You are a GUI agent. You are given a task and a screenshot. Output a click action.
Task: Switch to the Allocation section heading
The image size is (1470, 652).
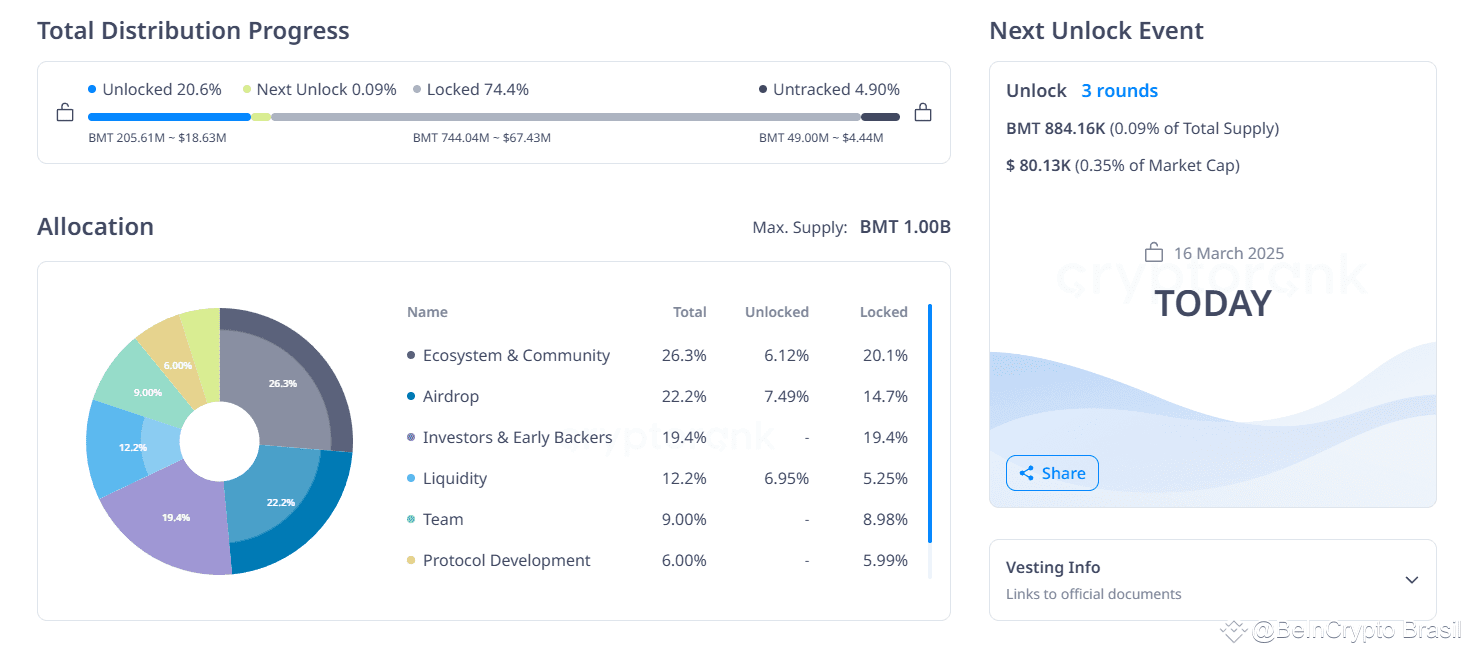[95, 227]
